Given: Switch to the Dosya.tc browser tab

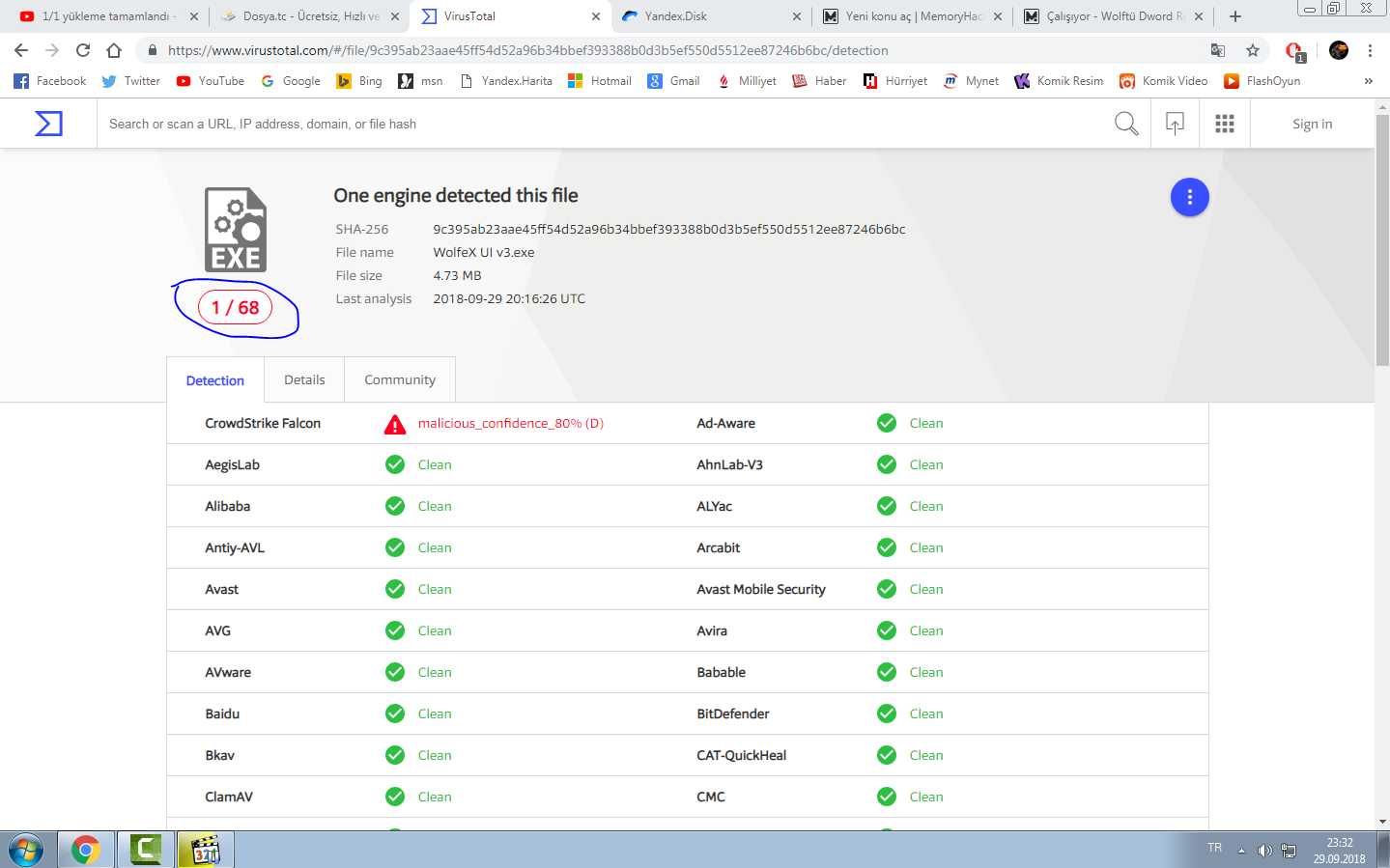Looking at the screenshot, I should pos(309,16).
